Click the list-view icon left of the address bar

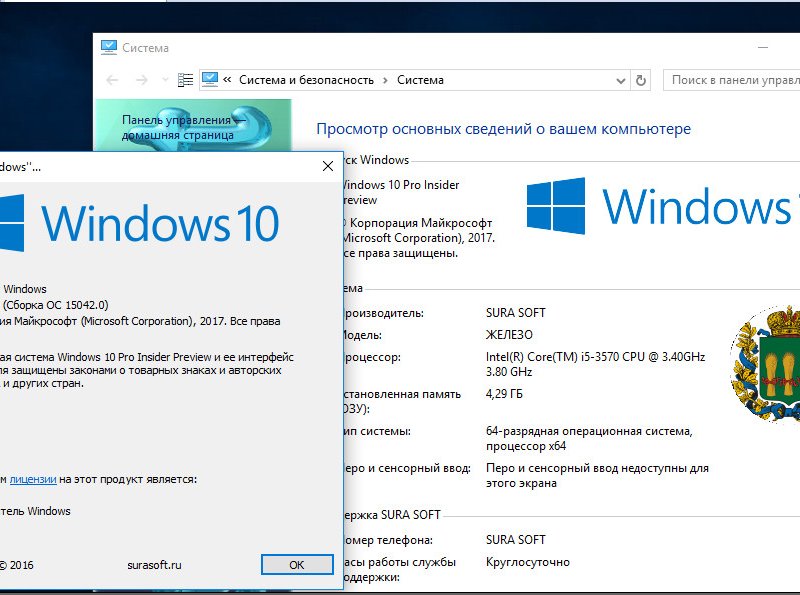coord(185,80)
